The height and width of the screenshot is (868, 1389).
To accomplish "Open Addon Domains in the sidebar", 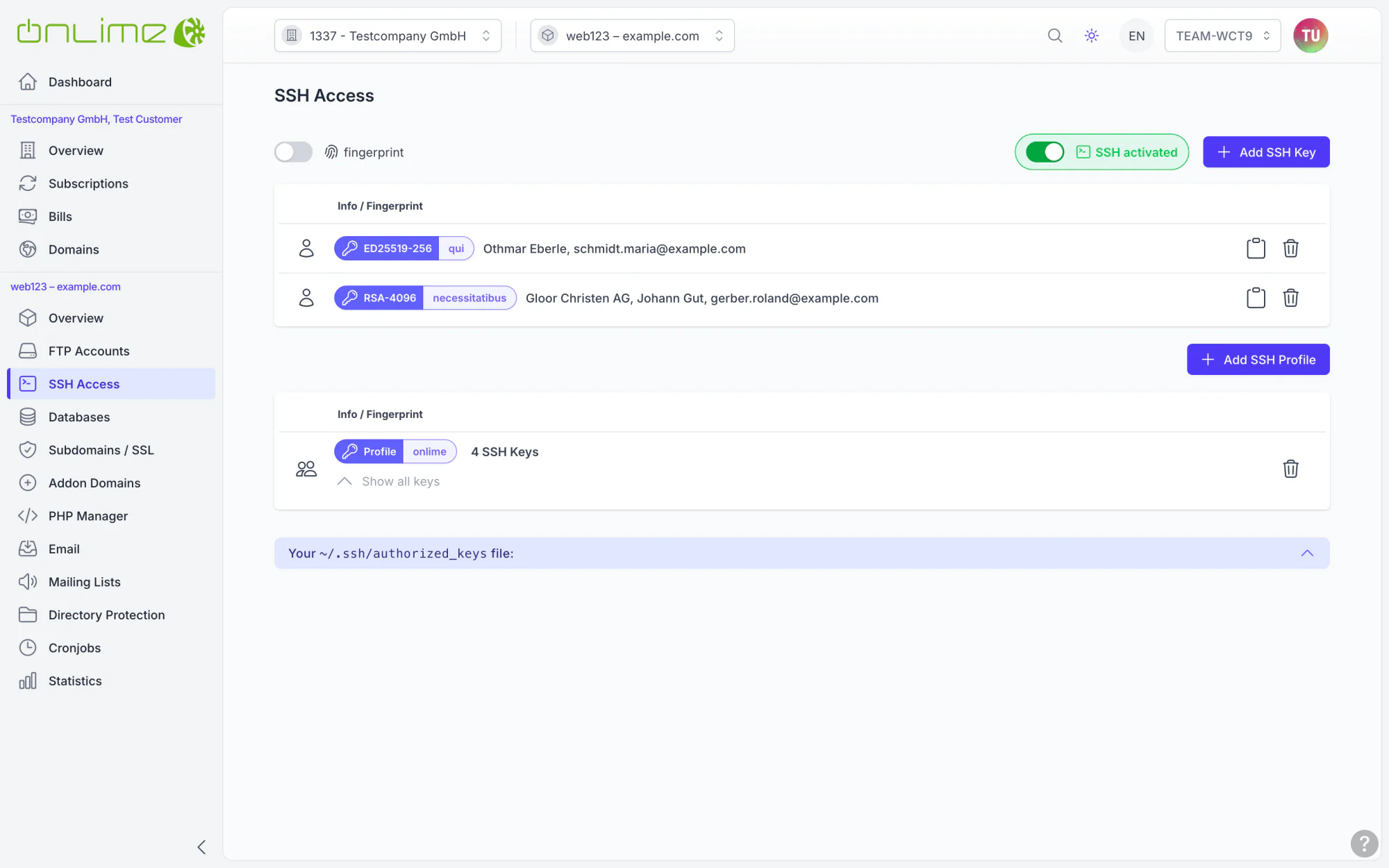I will 111,483.
